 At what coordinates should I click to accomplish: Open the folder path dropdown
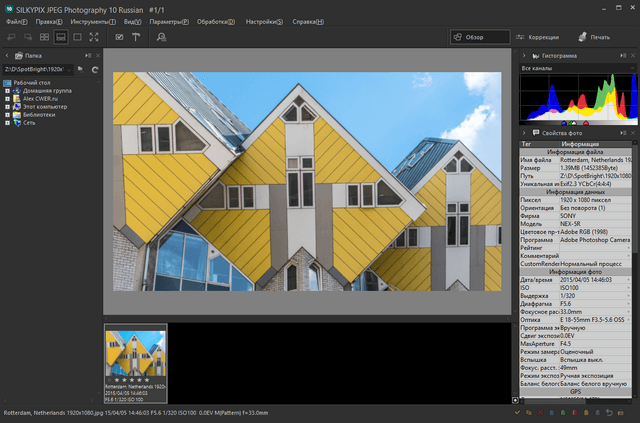[67, 69]
